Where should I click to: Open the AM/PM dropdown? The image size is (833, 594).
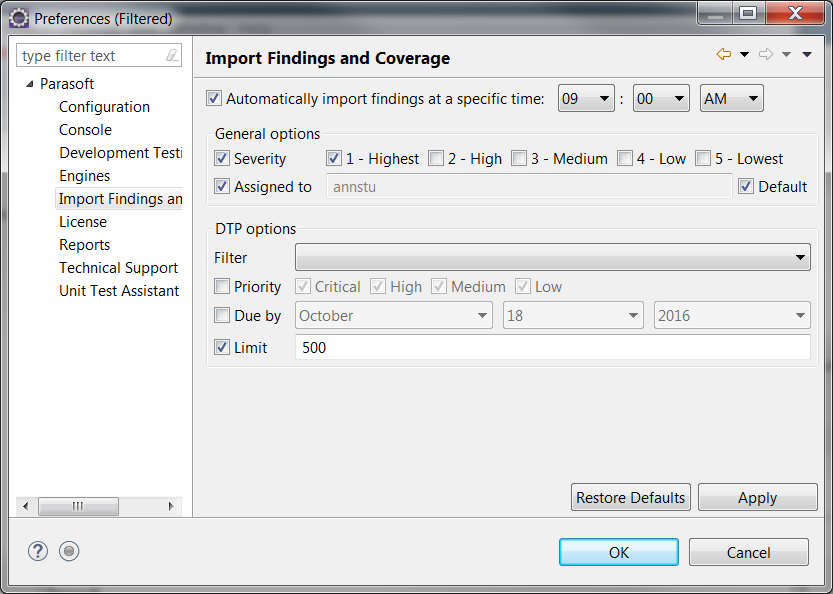pyautogui.click(x=732, y=98)
